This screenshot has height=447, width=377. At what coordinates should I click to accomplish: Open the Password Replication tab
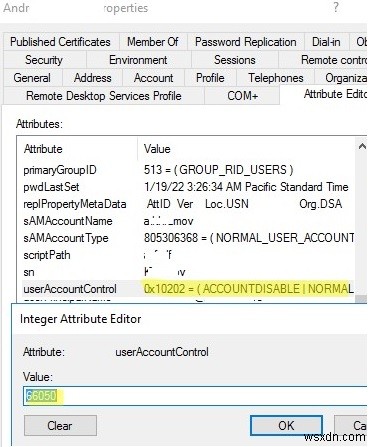pos(245,42)
